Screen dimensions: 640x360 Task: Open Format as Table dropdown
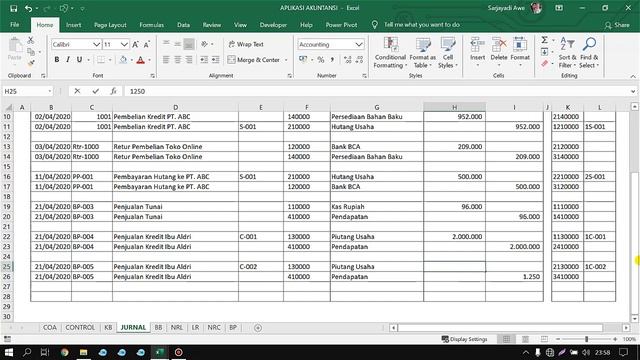[422, 53]
